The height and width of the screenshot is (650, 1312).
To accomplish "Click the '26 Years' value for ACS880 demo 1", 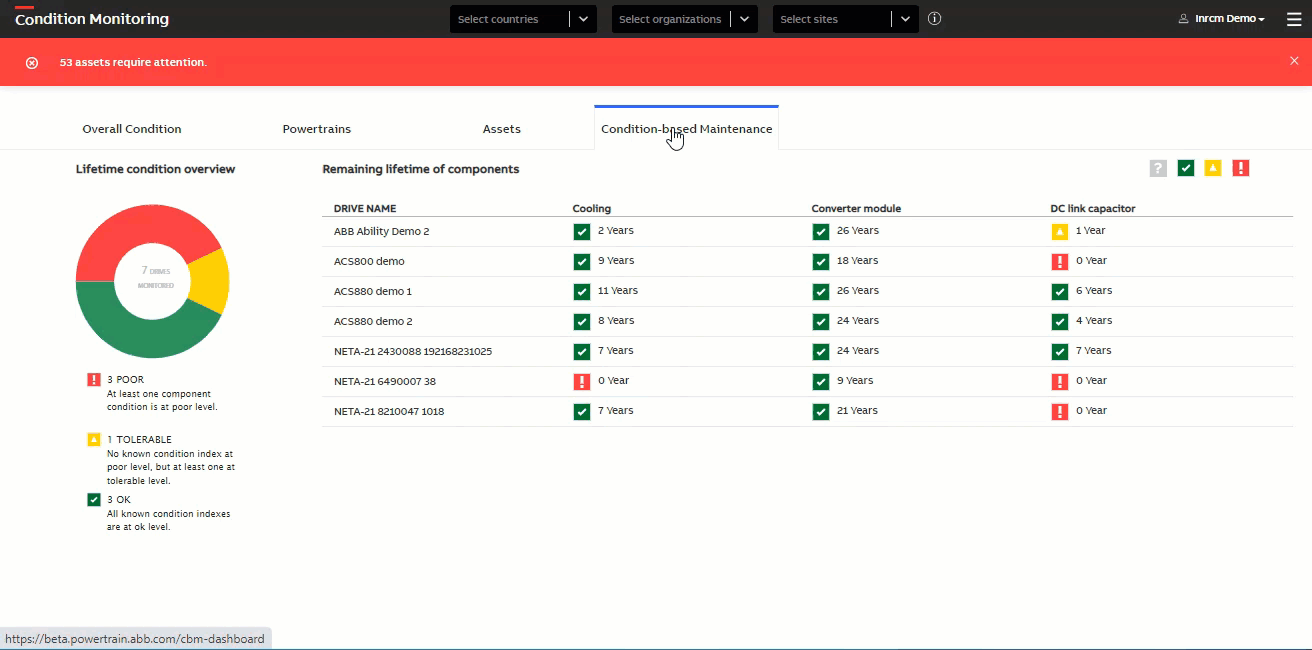I will coord(858,290).
